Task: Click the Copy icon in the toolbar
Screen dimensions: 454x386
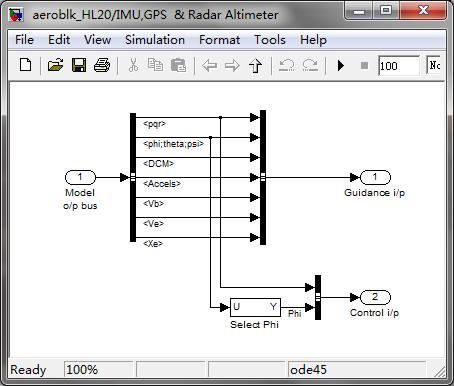Action: tap(155, 65)
